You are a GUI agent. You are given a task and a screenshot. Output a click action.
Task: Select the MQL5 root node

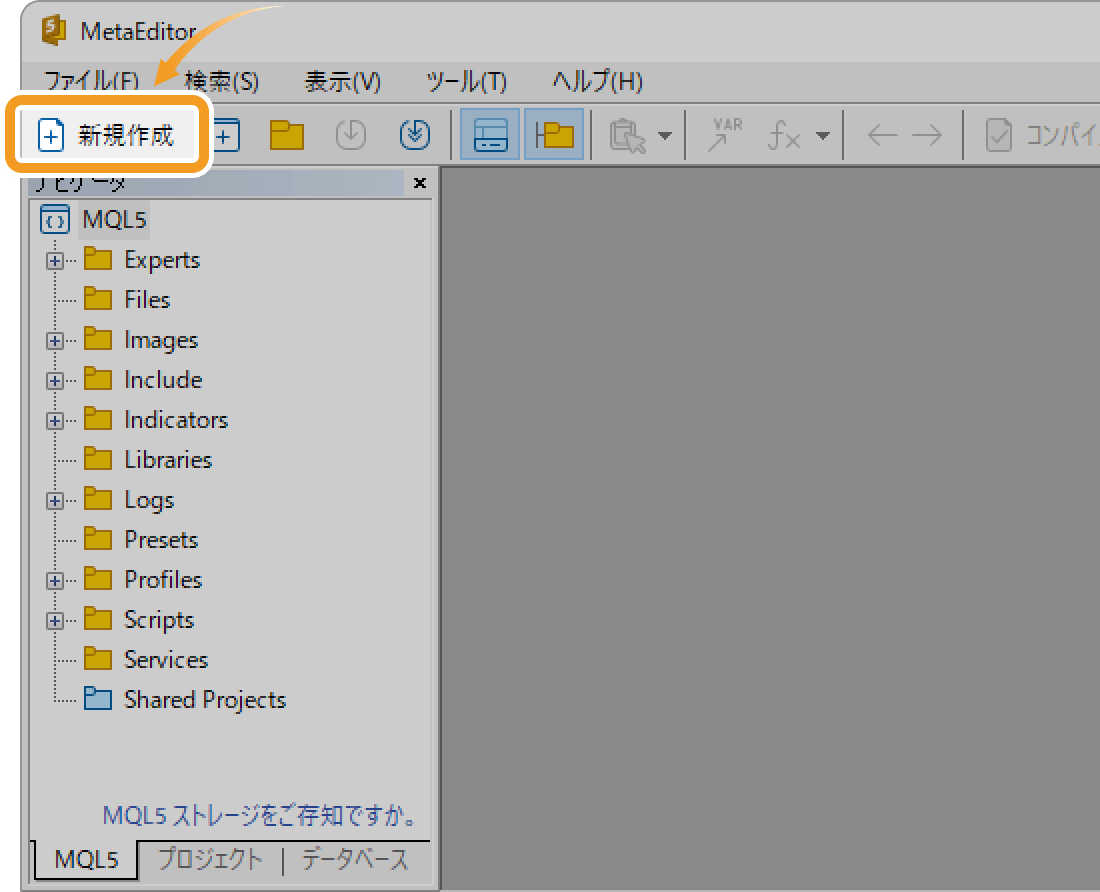[x=114, y=219]
